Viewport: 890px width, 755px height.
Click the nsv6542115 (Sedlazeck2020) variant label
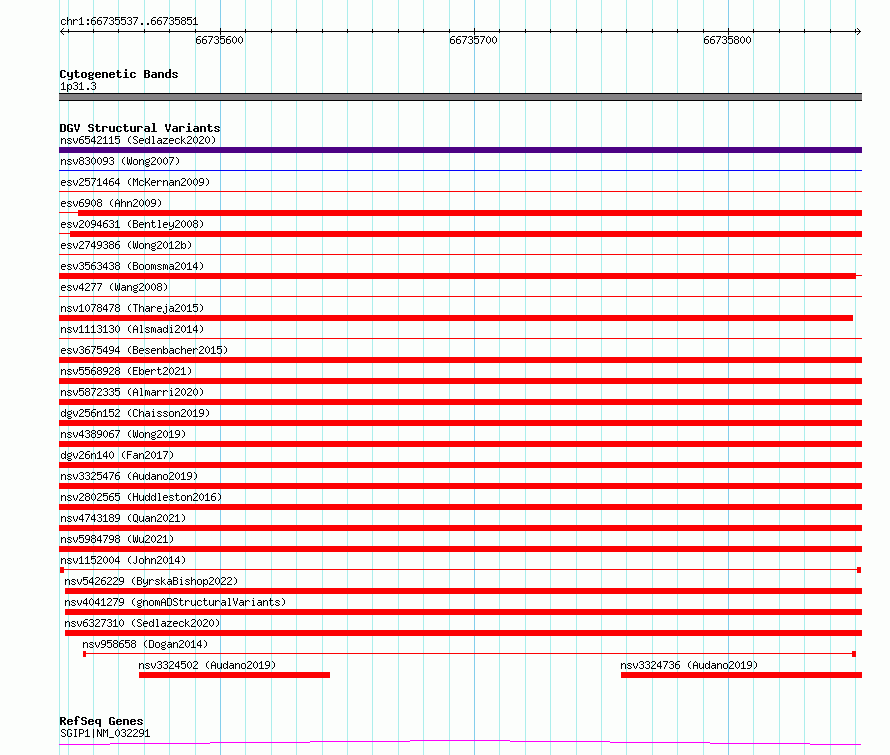[138, 140]
